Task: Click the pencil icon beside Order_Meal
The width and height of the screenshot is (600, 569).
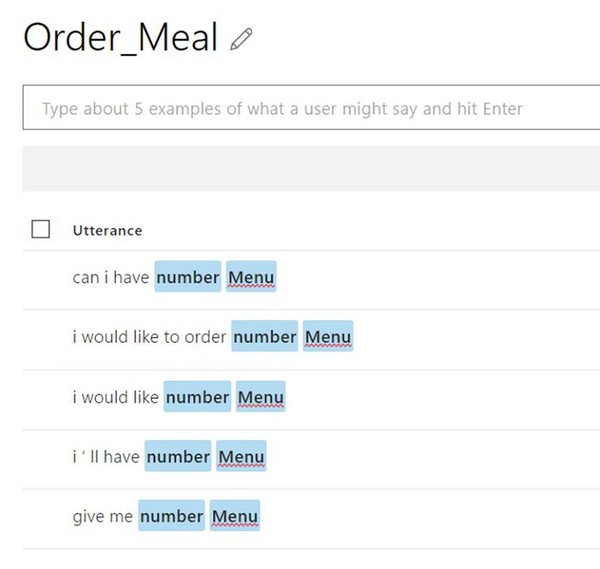Action: [x=241, y=39]
